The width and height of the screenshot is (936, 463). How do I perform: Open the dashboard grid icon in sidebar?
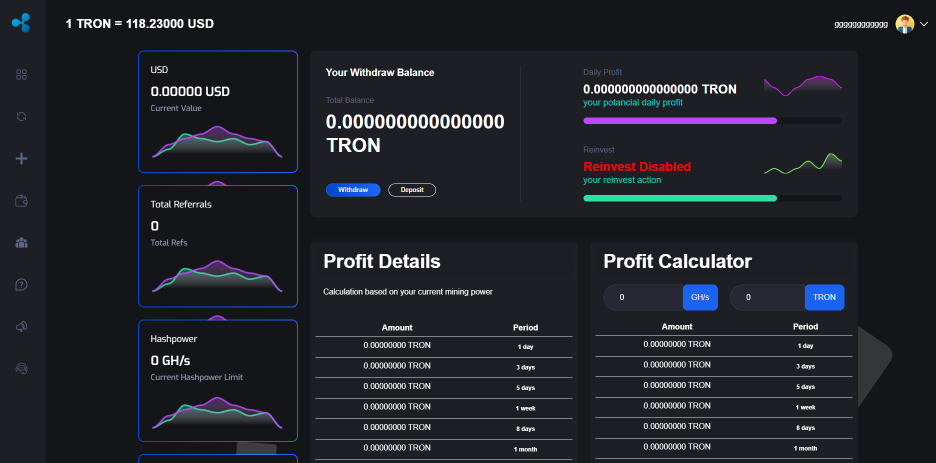pos(21,75)
